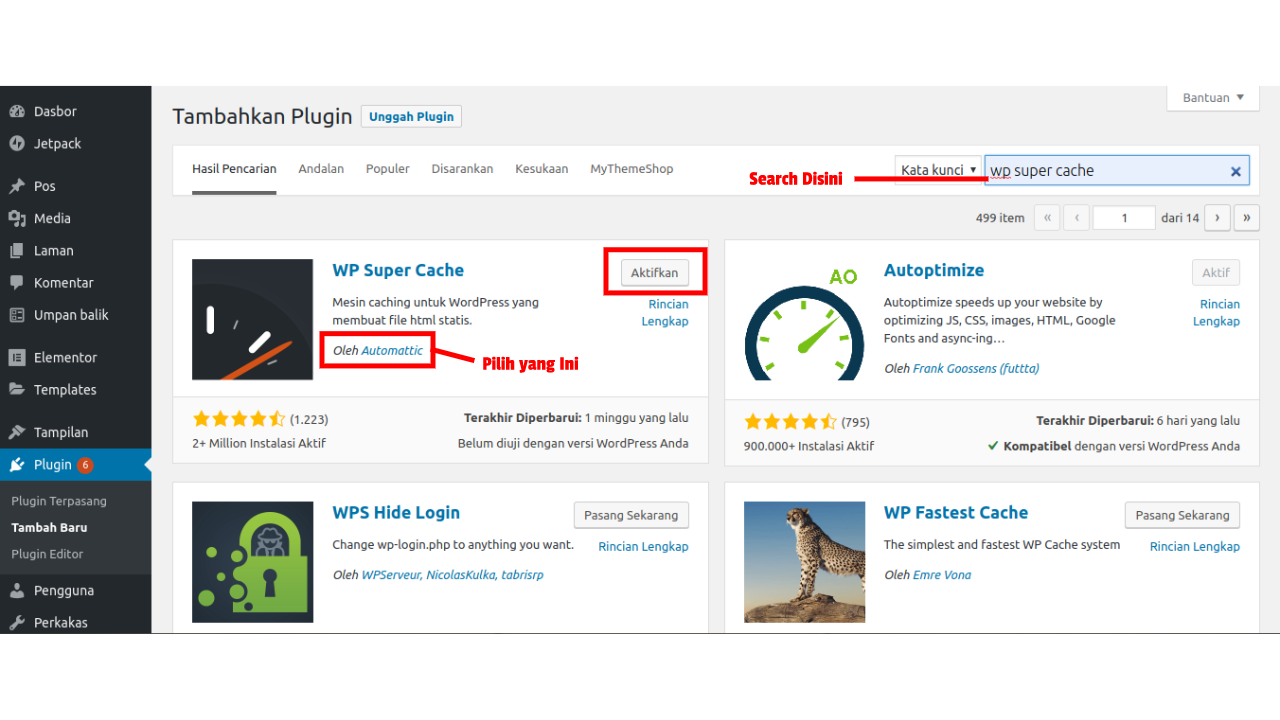Click the WP Fastest Cache cheetah thumbnail
This screenshot has width=1280, height=720.
804,562
